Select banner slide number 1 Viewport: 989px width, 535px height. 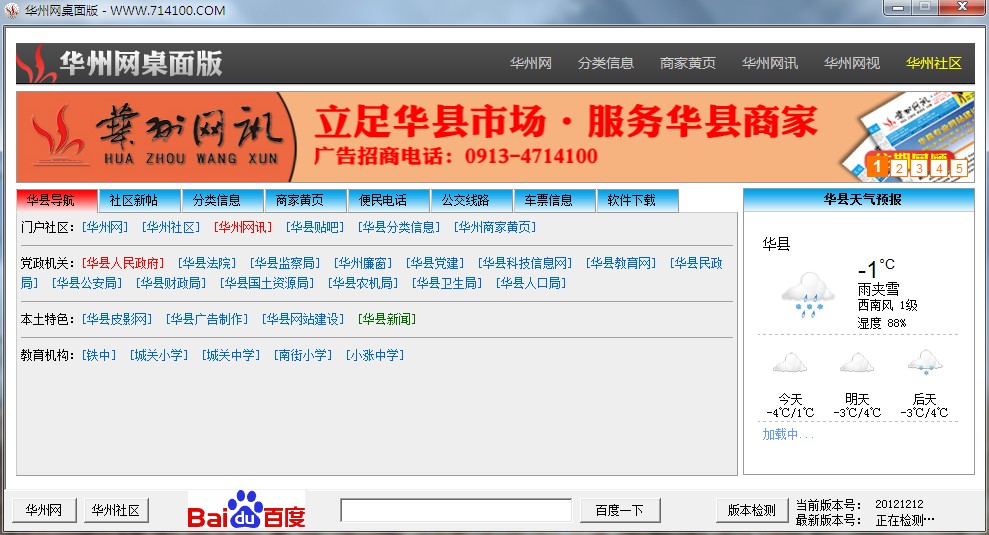[877, 166]
